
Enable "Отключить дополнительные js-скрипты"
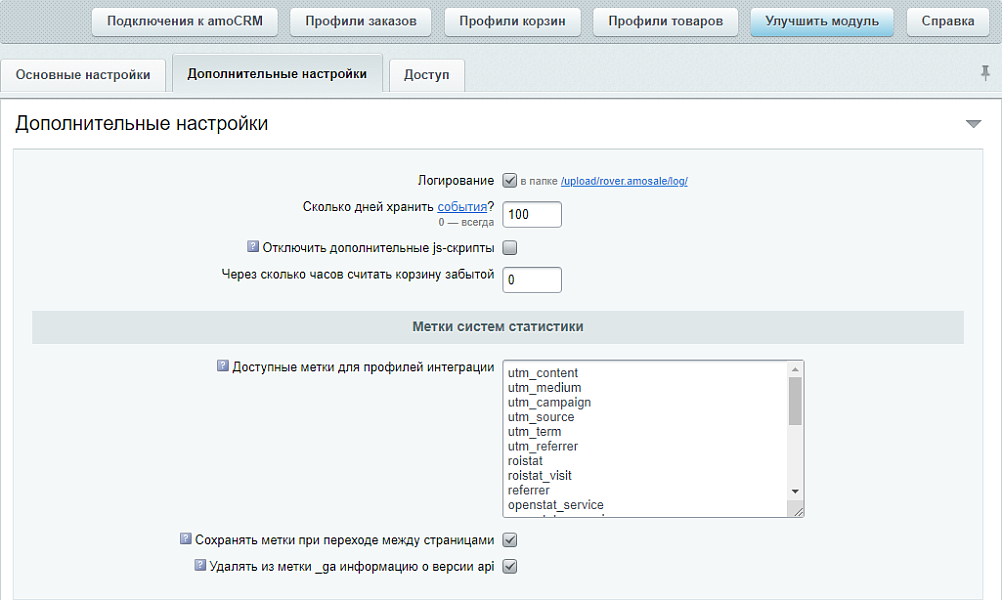point(509,246)
